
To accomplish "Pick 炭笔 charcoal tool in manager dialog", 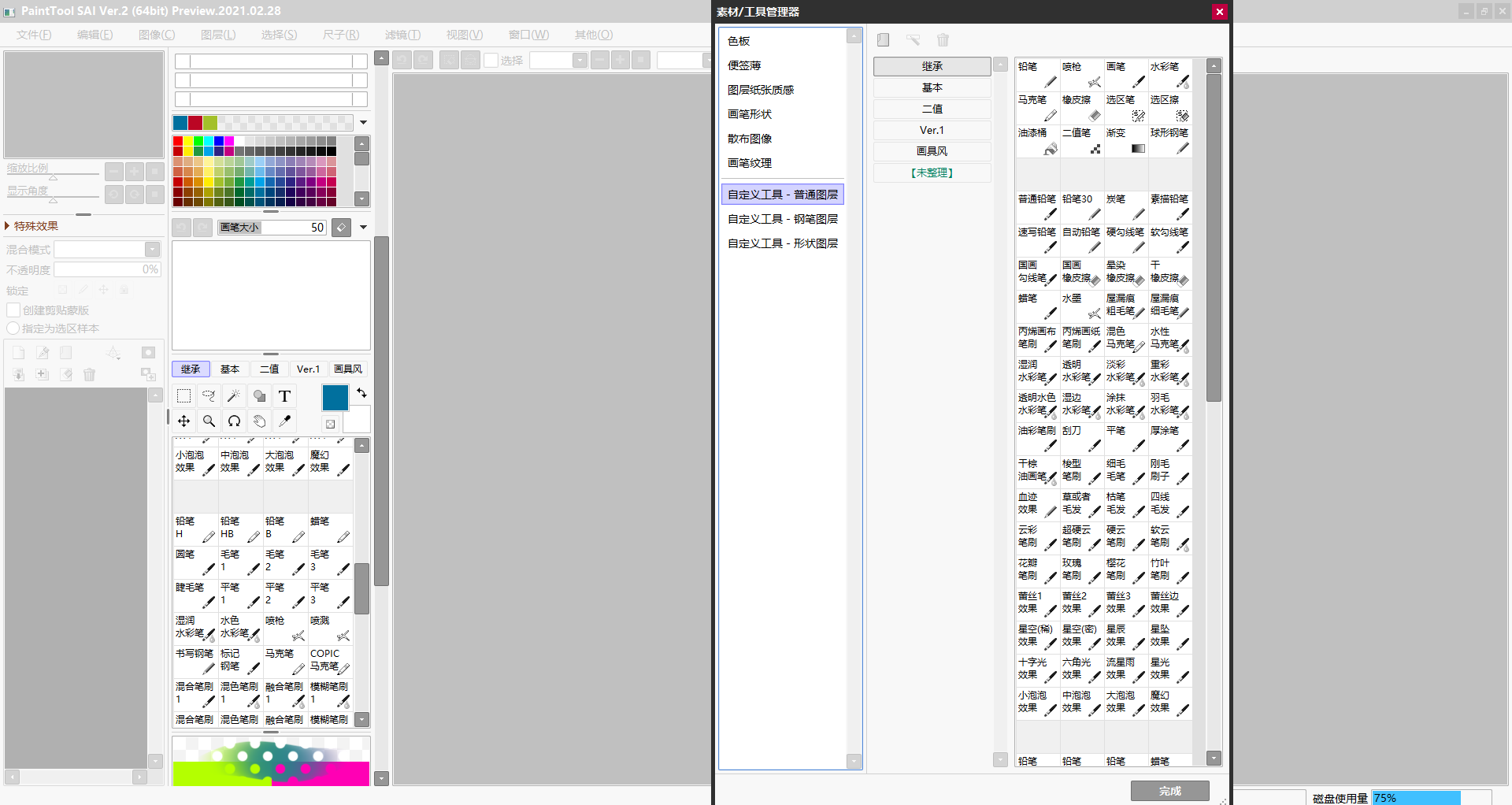I will (1125, 208).
